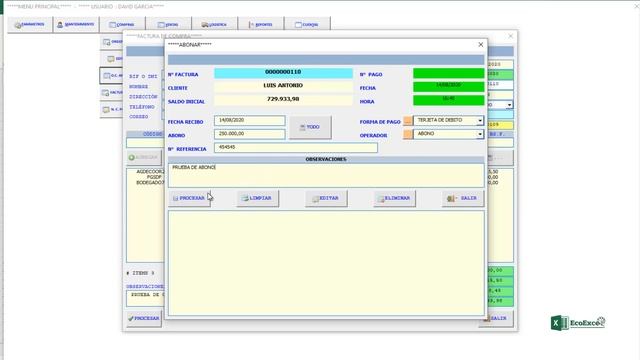Click the green N° Pago field
Viewport: 640px width, 360px height.
[449, 73]
